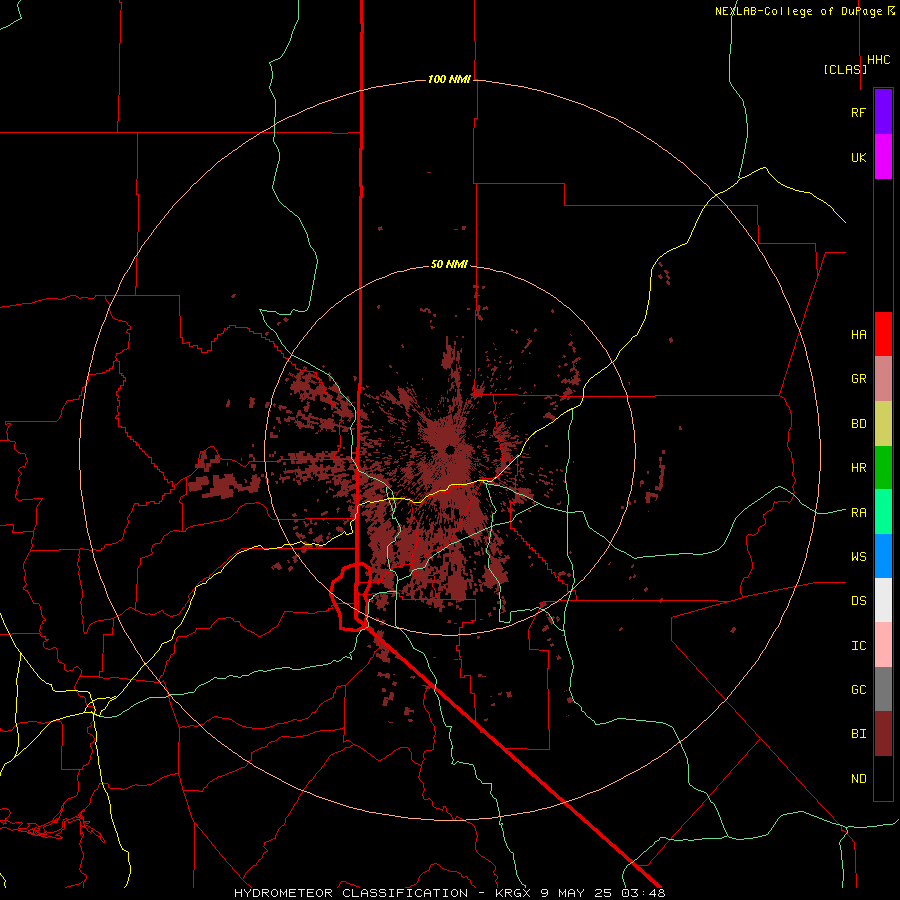Screen dimensions: 900x900
Task: Click the radar site center black dot
Action: coord(450,449)
